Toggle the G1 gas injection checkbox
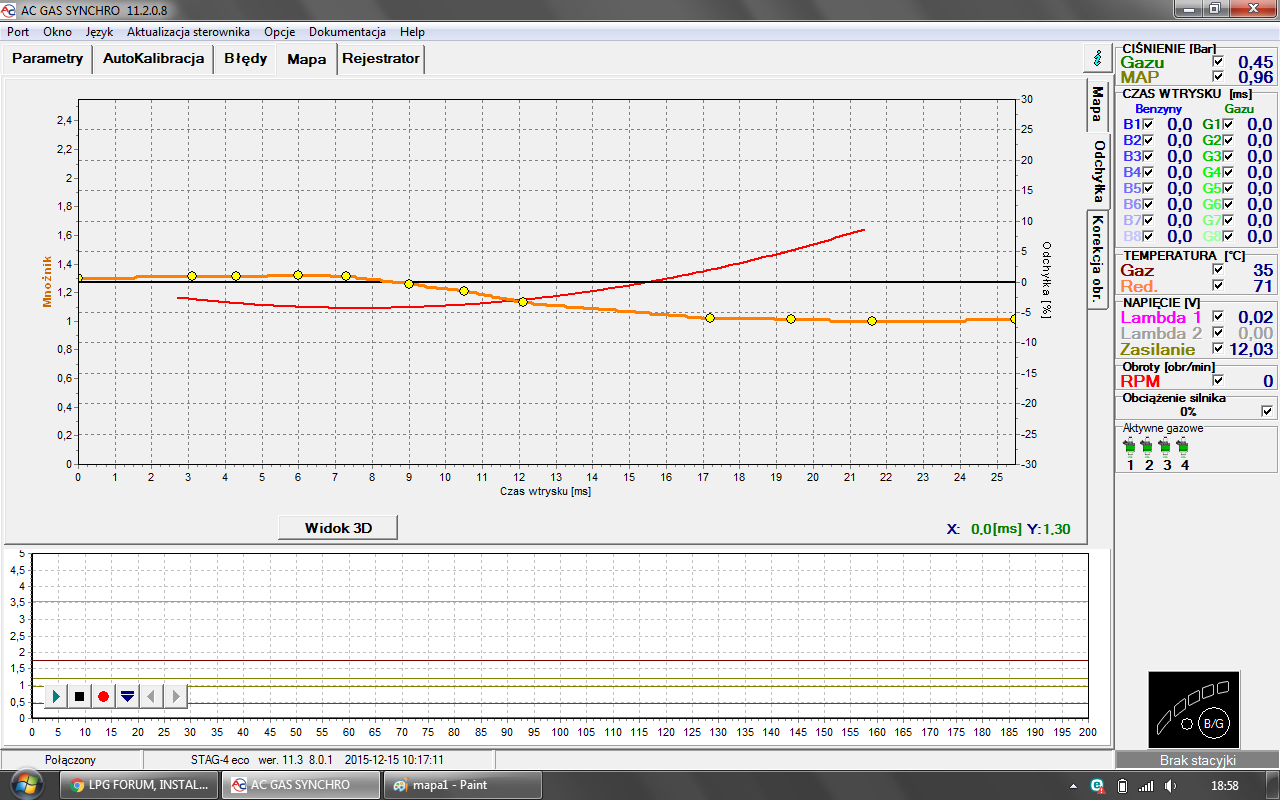Screen dimensions: 1280x800 click(x=1228, y=124)
